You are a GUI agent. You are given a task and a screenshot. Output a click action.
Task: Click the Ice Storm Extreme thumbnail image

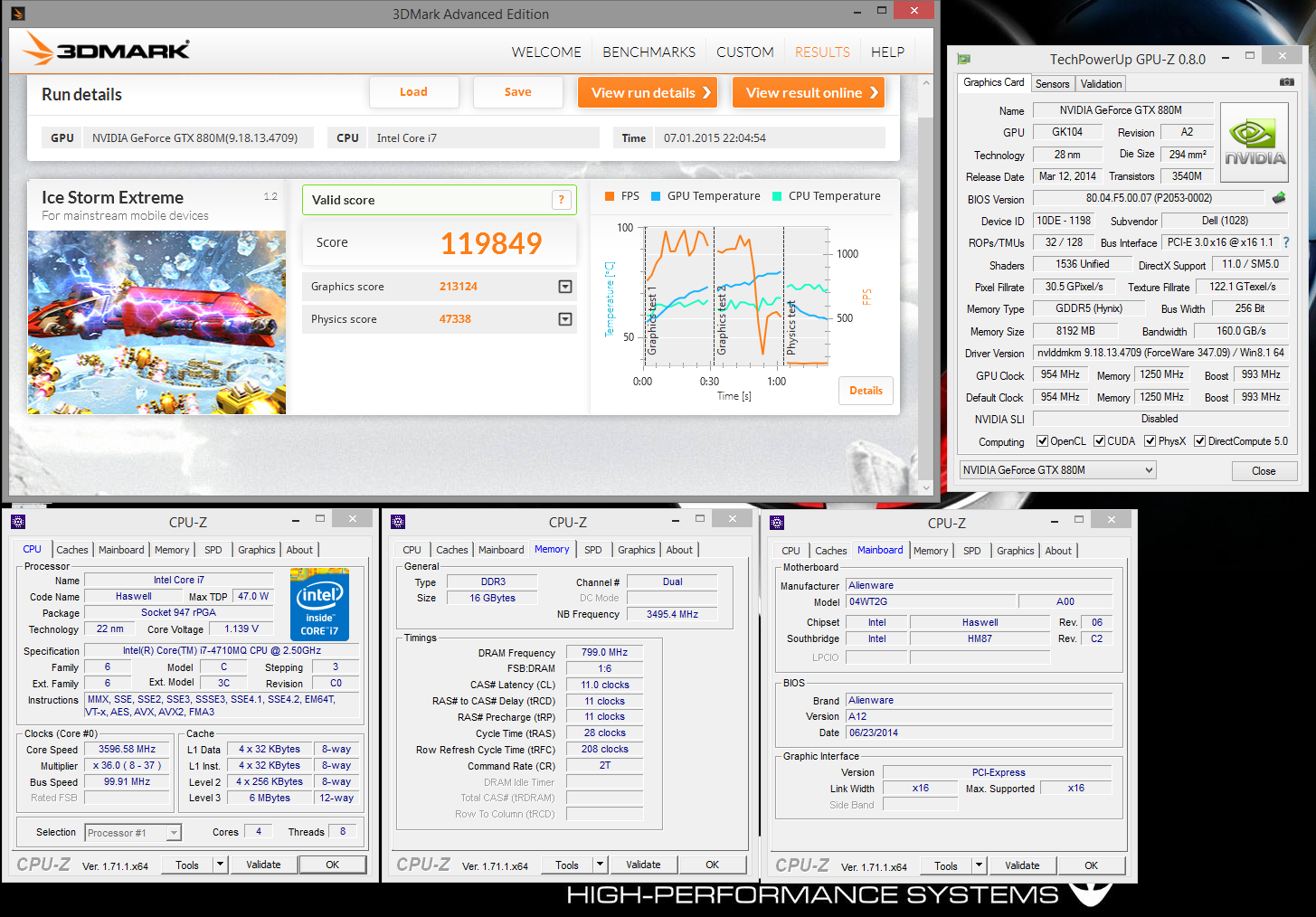tap(156, 322)
